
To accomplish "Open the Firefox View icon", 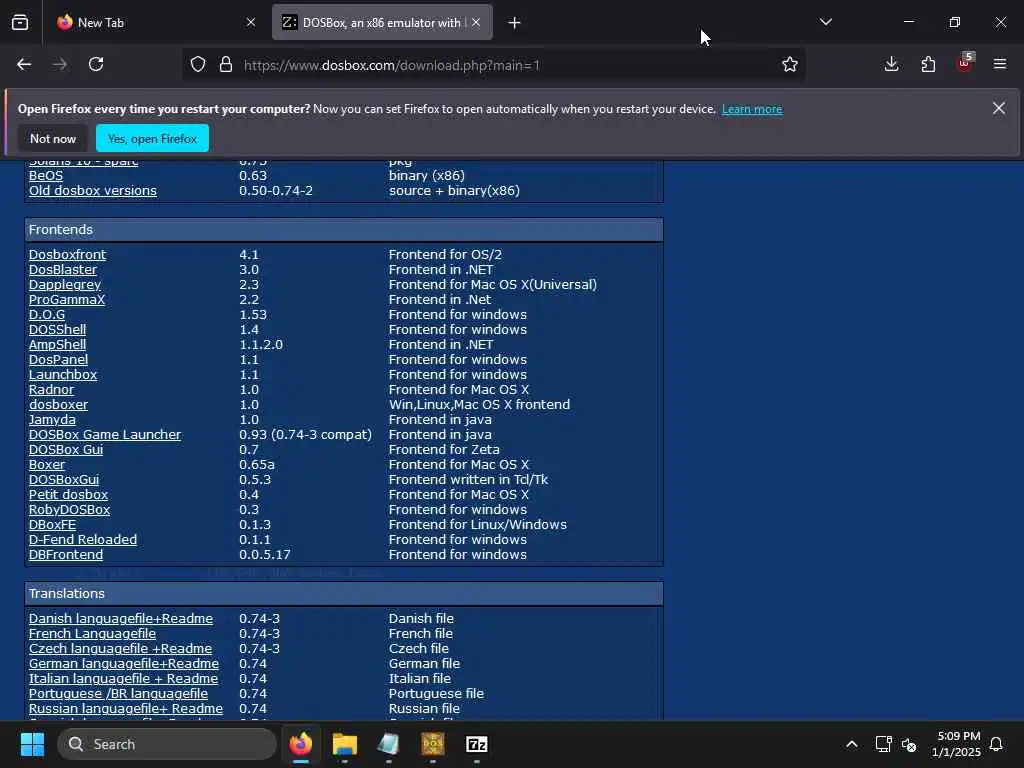I will click(x=20, y=22).
